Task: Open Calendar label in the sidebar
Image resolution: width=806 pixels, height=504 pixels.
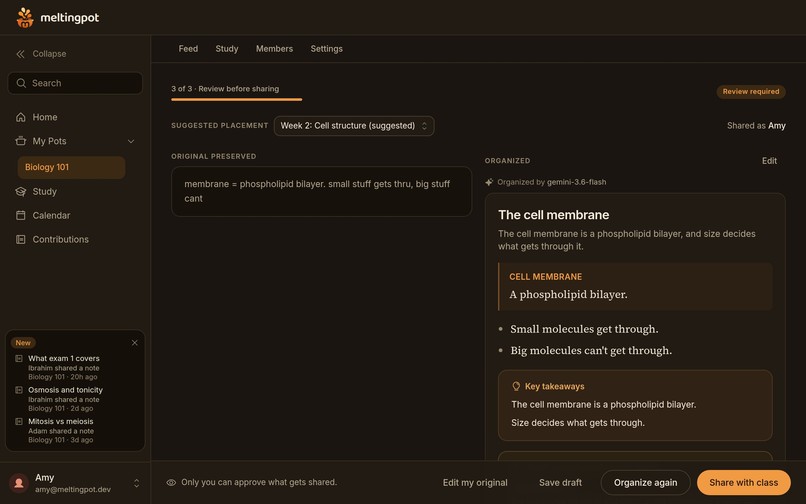Action: [x=51, y=215]
